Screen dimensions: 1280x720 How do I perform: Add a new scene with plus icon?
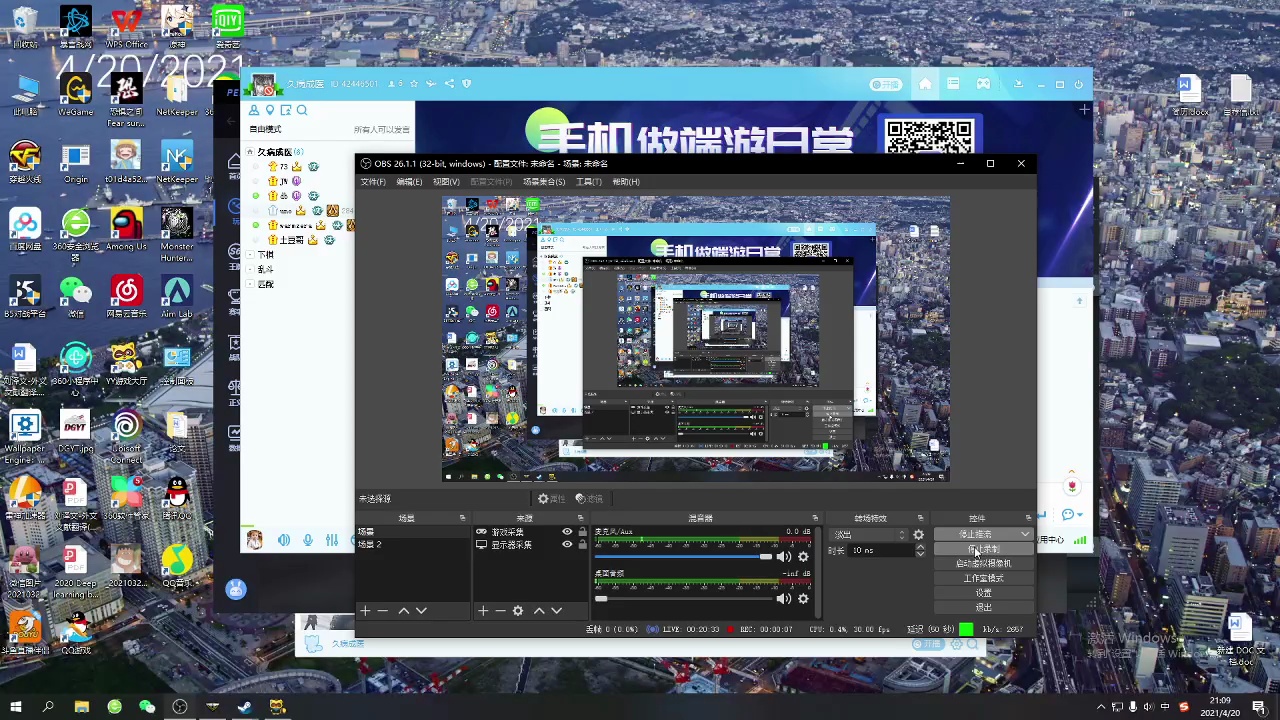(365, 611)
